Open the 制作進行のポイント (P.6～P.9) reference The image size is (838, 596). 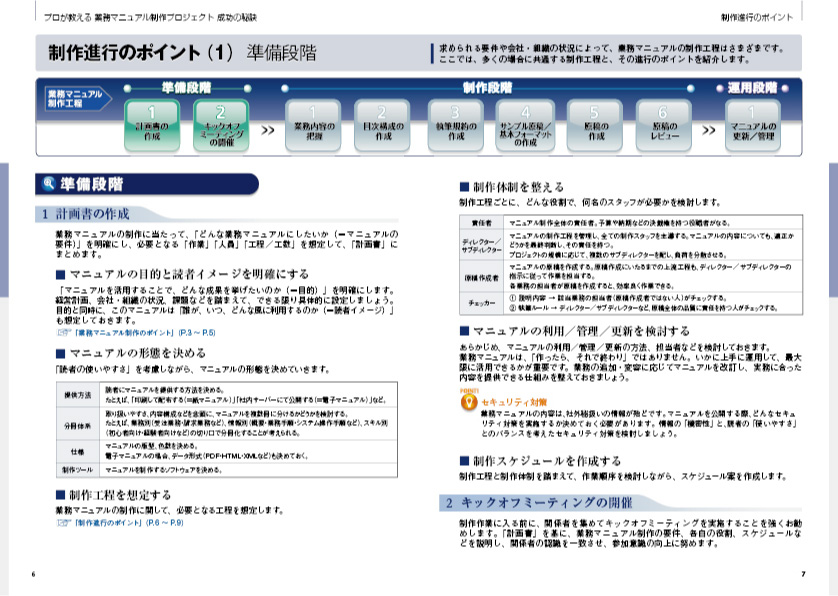tap(133, 522)
